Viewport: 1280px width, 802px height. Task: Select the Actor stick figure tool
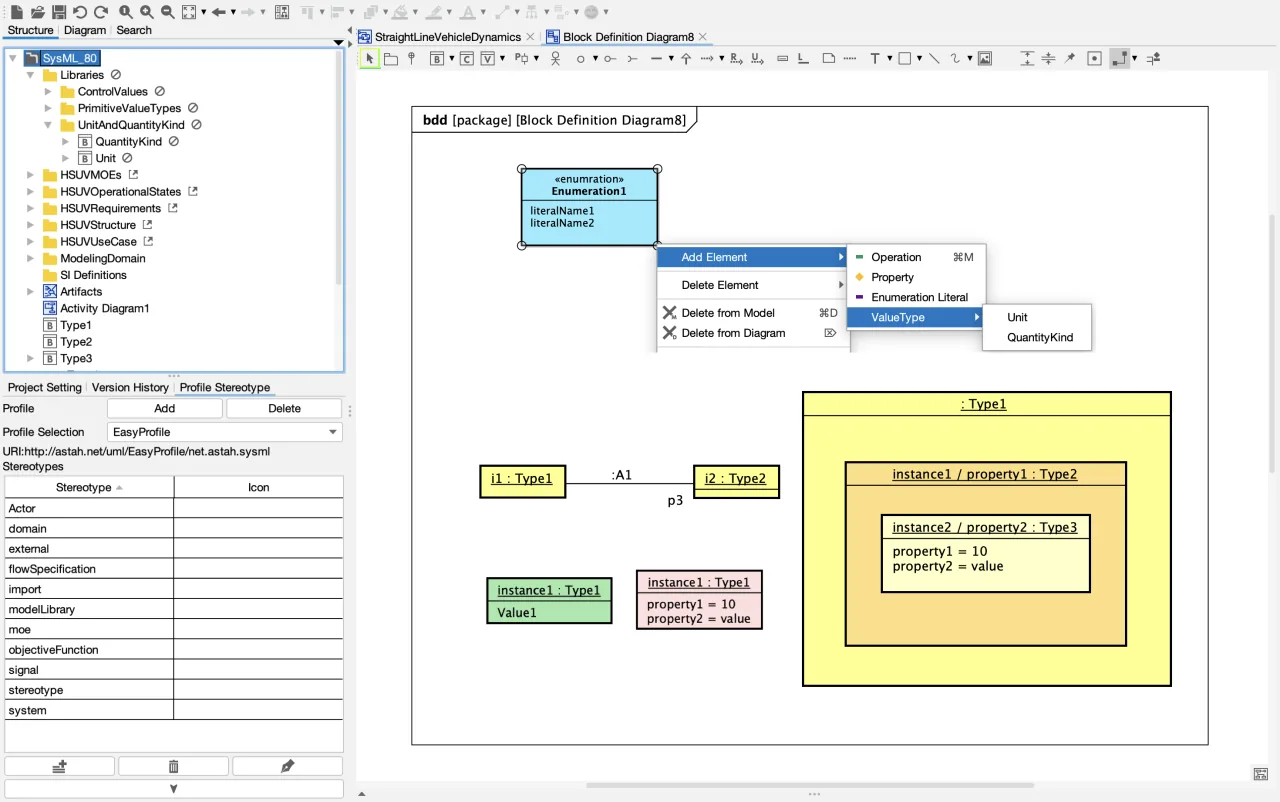[556, 59]
